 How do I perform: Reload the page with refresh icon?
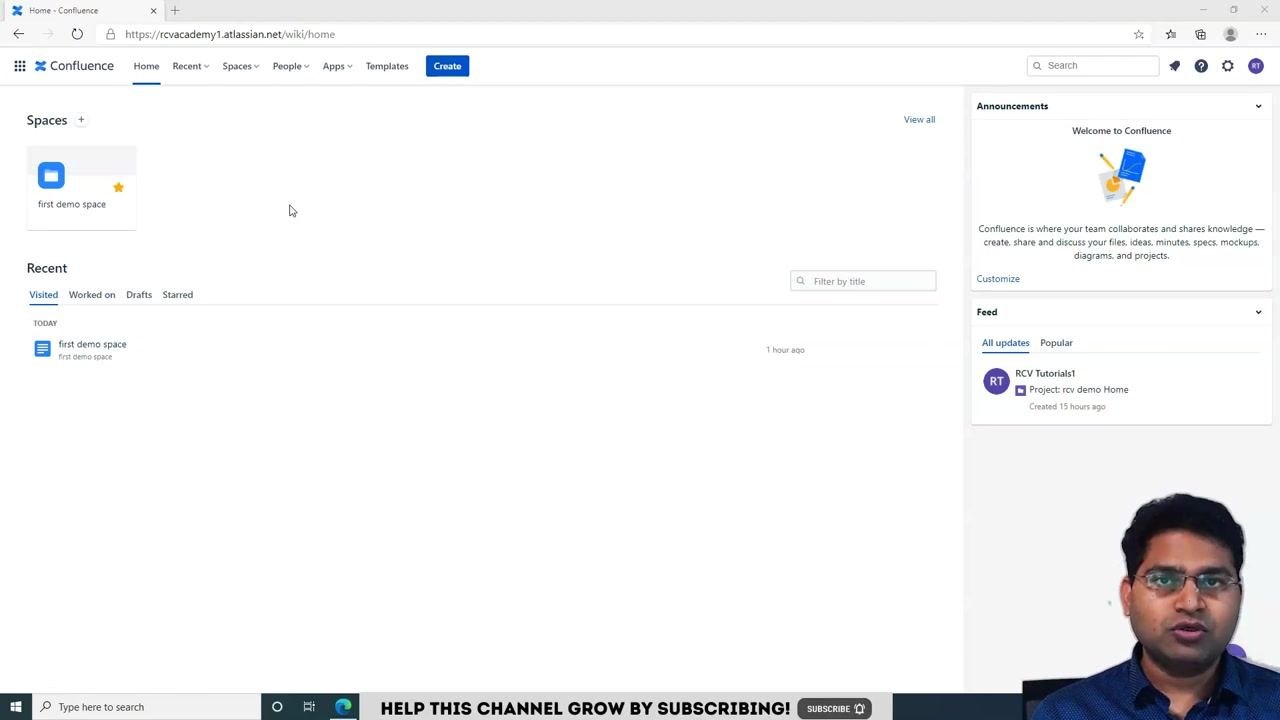click(77, 34)
